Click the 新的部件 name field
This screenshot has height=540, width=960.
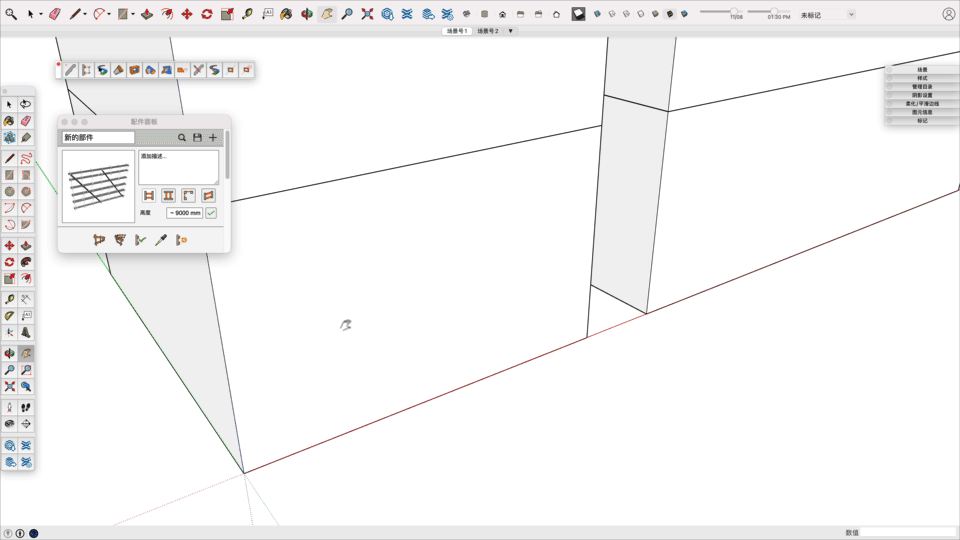click(x=98, y=138)
